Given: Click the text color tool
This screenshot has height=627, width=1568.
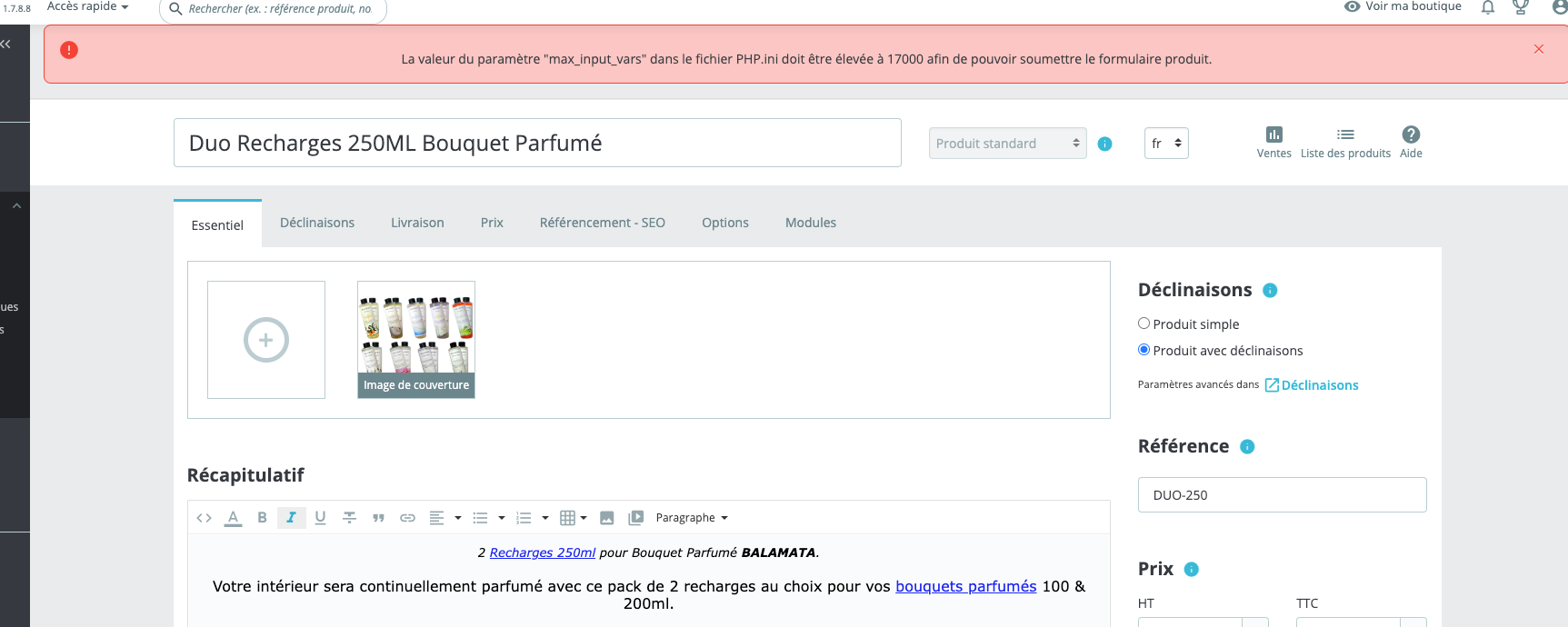Looking at the screenshot, I should coord(234,518).
